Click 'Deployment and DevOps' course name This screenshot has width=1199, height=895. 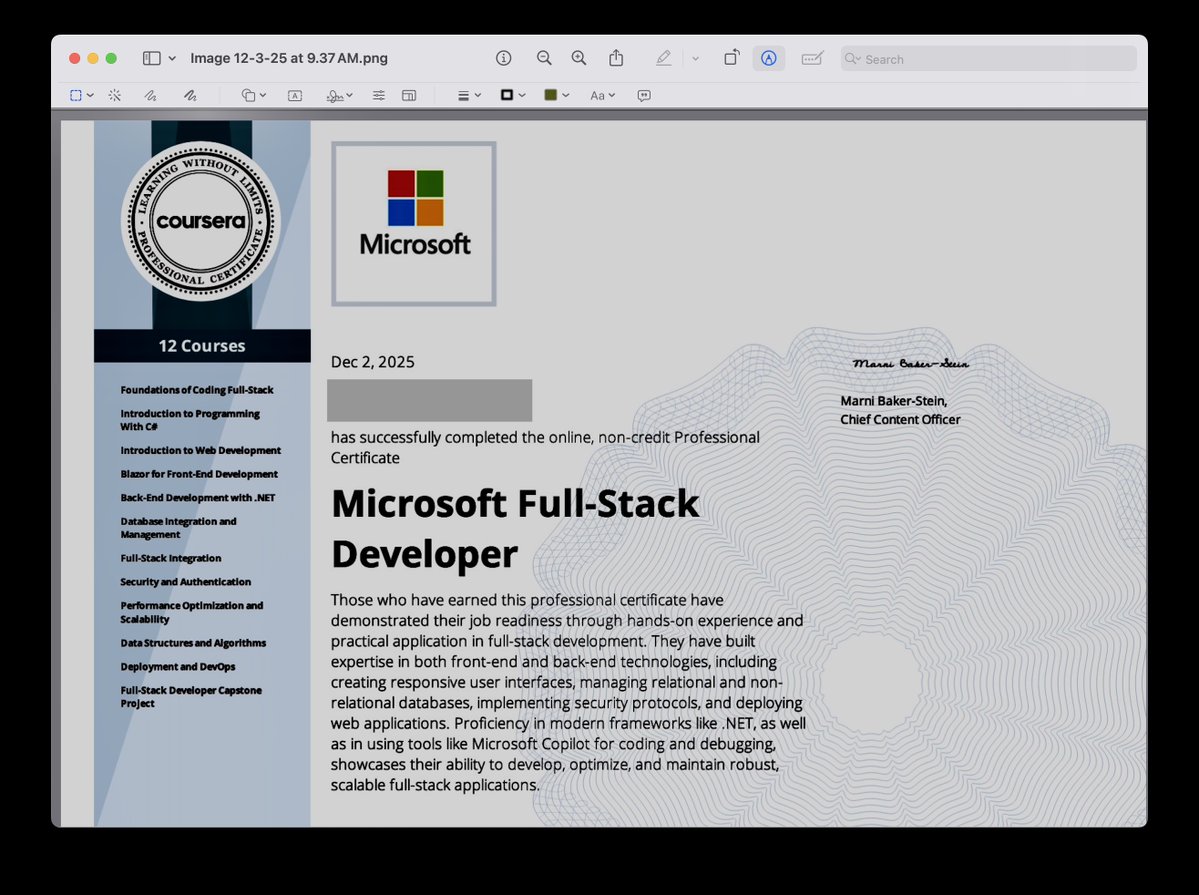tap(177, 667)
